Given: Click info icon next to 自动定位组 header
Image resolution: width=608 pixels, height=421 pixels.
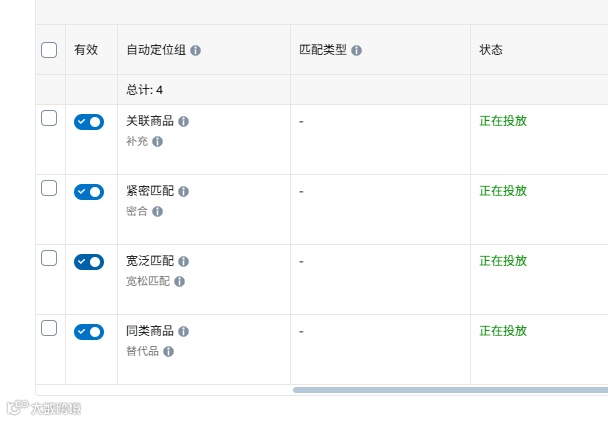Looking at the screenshot, I should click(x=196, y=50).
